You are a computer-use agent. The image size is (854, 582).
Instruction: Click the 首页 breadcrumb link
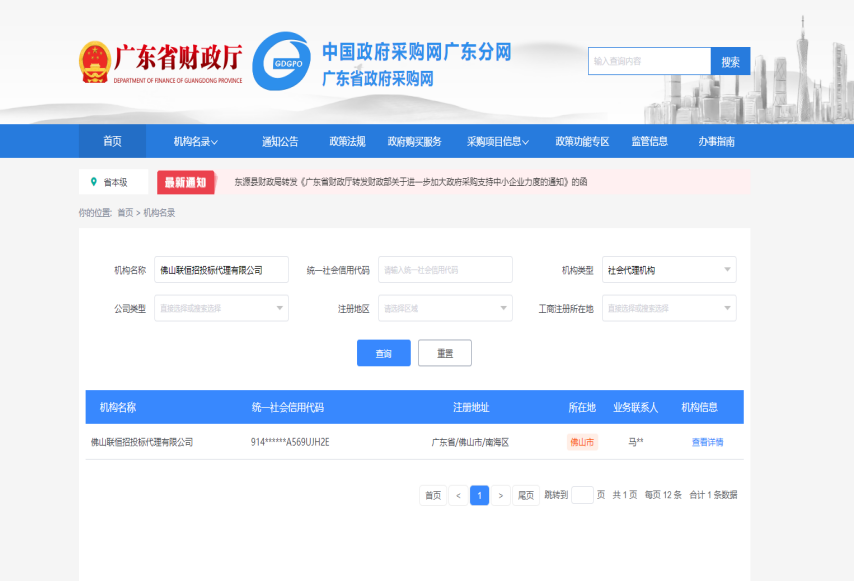[x=125, y=213]
